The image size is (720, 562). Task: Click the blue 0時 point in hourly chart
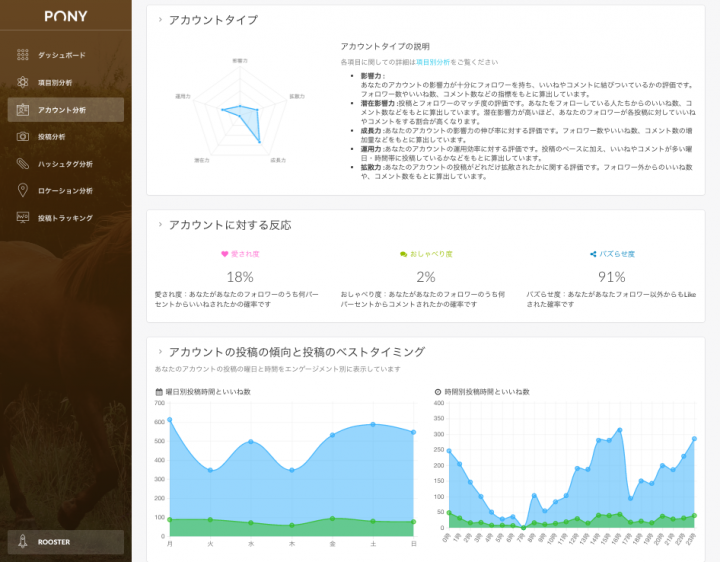449,451
